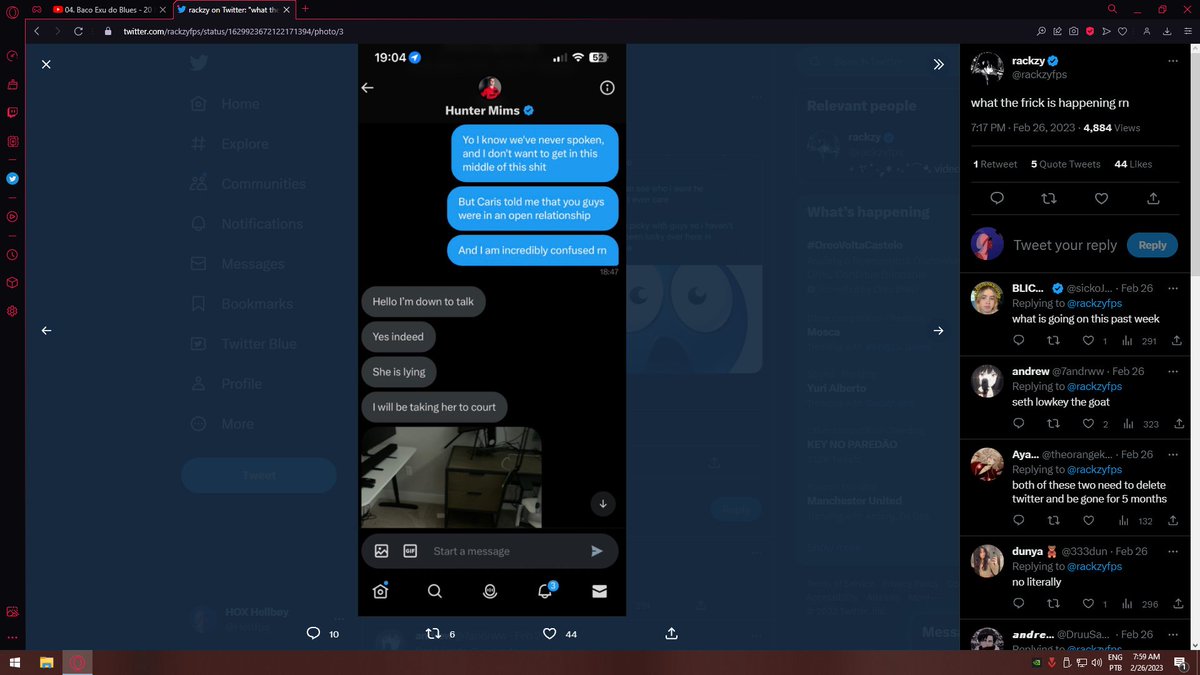Open Pinboards heart icon in the toolbar
This screenshot has width=1200, height=675.
pyautogui.click(x=1124, y=31)
